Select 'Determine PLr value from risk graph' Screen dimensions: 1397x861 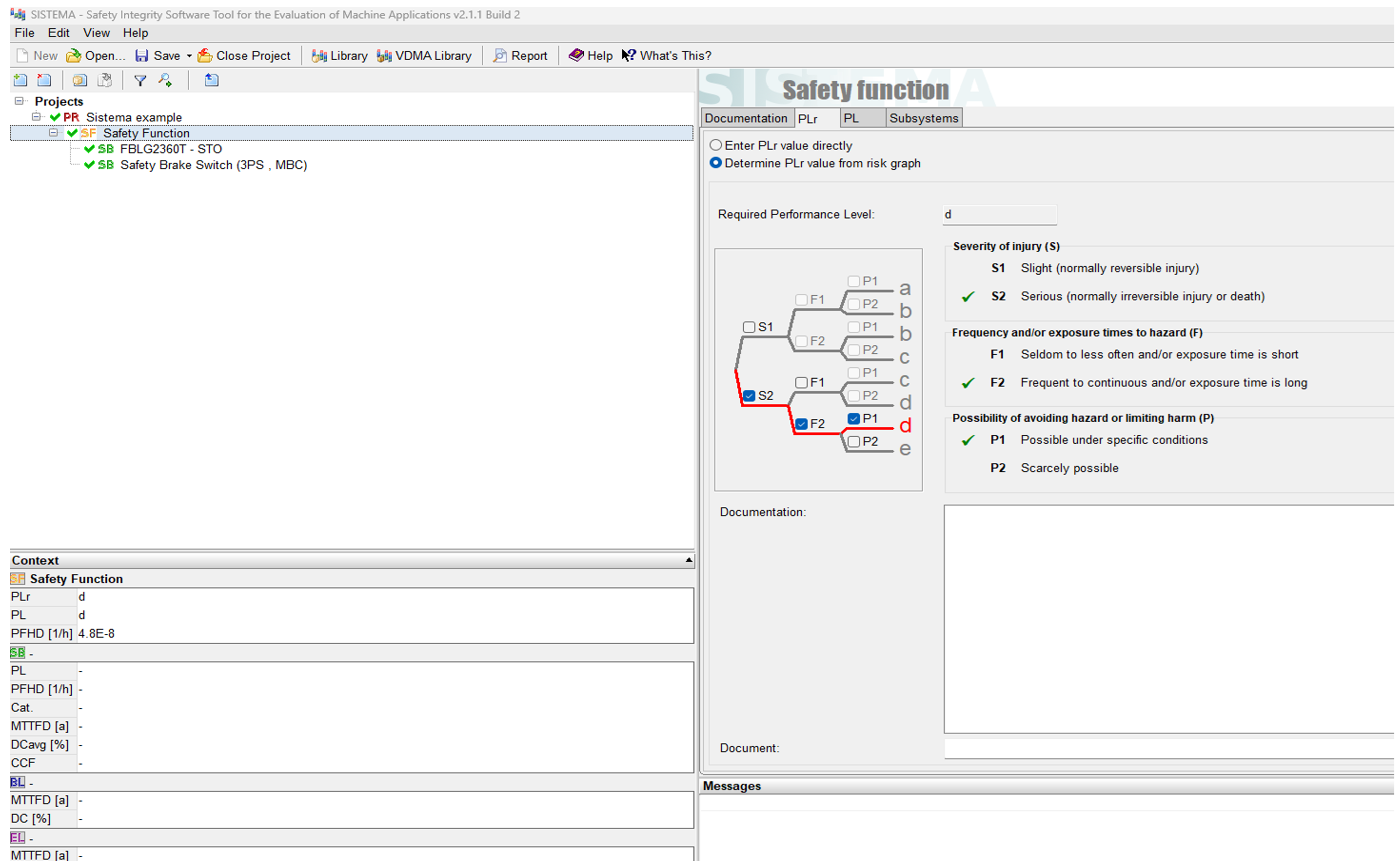[x=716, y=163]
